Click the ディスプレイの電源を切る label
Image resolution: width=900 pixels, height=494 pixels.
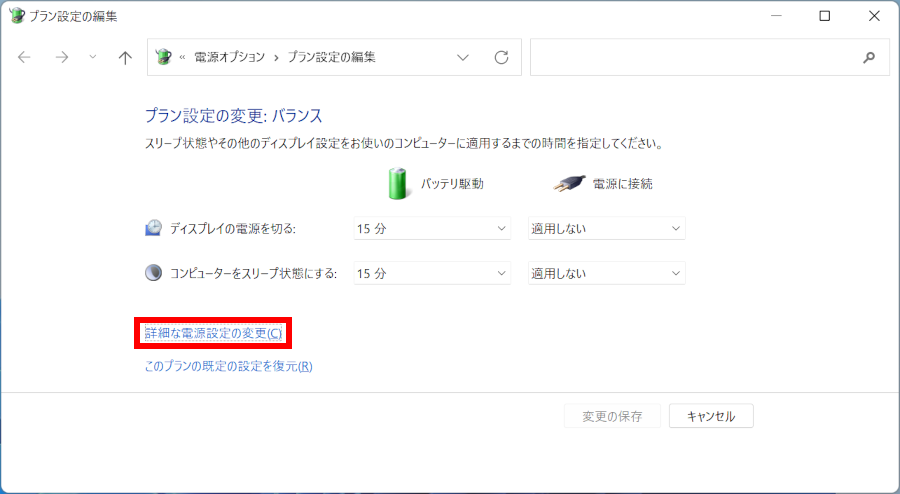233,228
